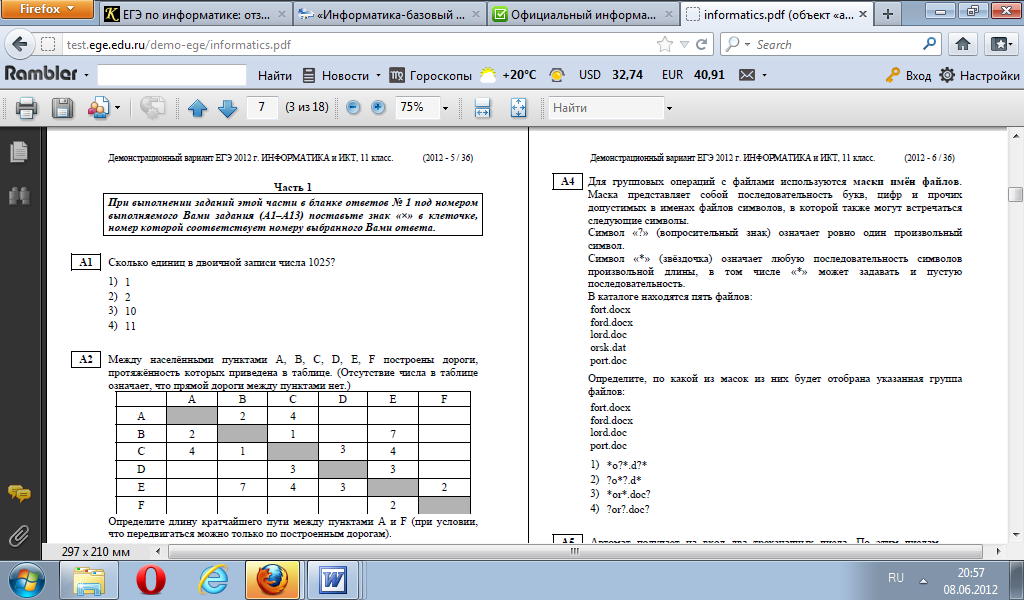The image size is (1024, 600).
Task: Open the Rambler mail envelope icon
Action: 746,76
